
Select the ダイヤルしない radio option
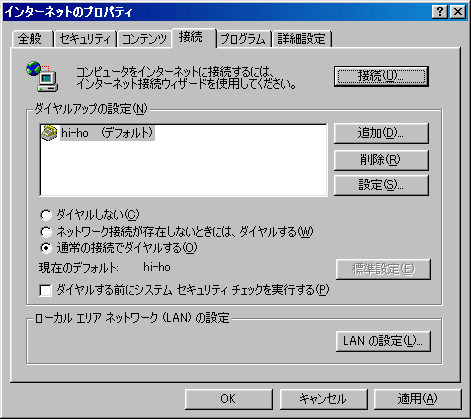[x=46, y=215]
